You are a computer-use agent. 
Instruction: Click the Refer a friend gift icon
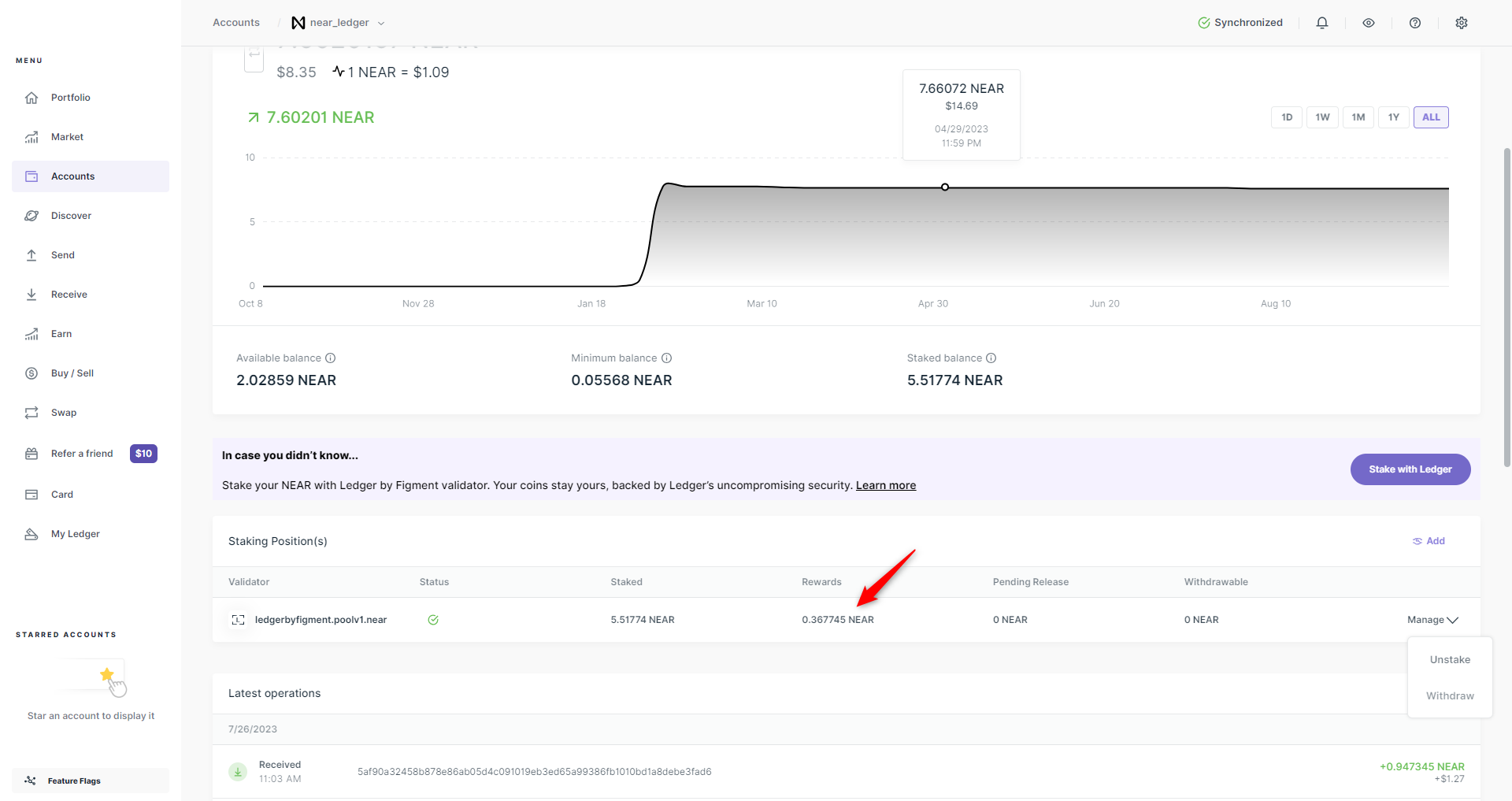click(x=31, y=454)
